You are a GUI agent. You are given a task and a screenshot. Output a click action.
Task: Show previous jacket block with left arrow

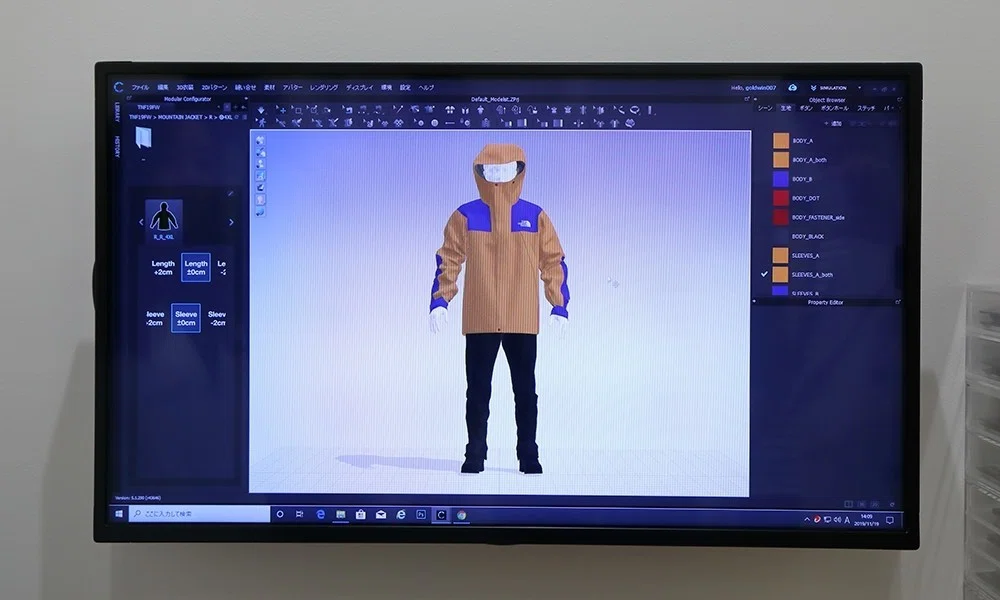tap(141, 223)
